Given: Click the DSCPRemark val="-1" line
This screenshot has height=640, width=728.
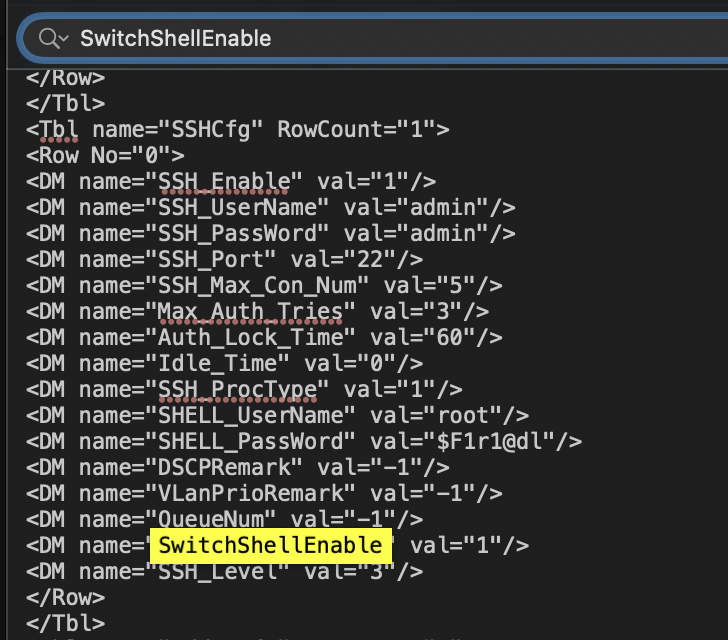Looking at the screenshot, I should pos(238,467).
